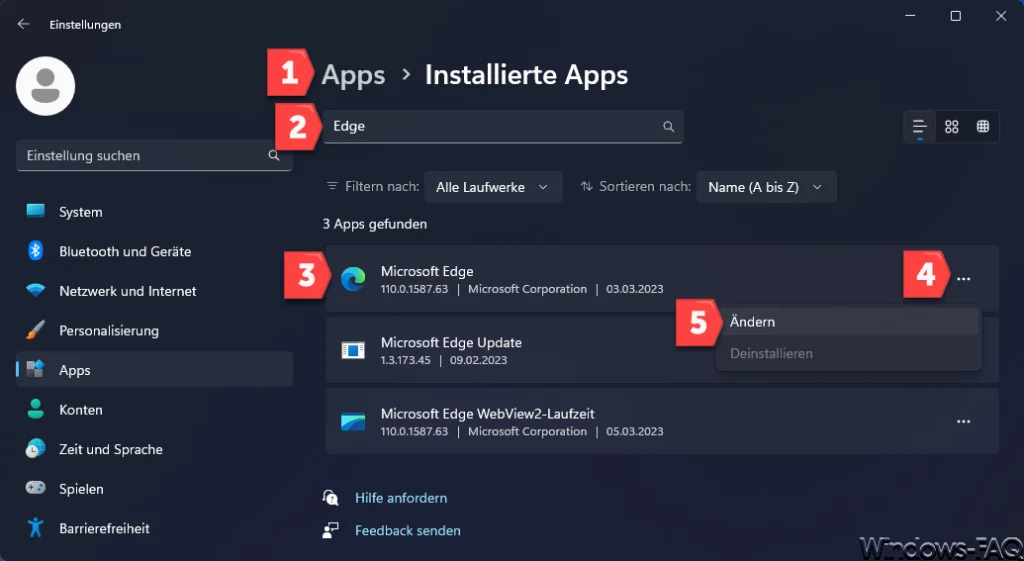Open Barrierefreiheit settings
Screen dimensions: 1024x561
tap(154, 528)
